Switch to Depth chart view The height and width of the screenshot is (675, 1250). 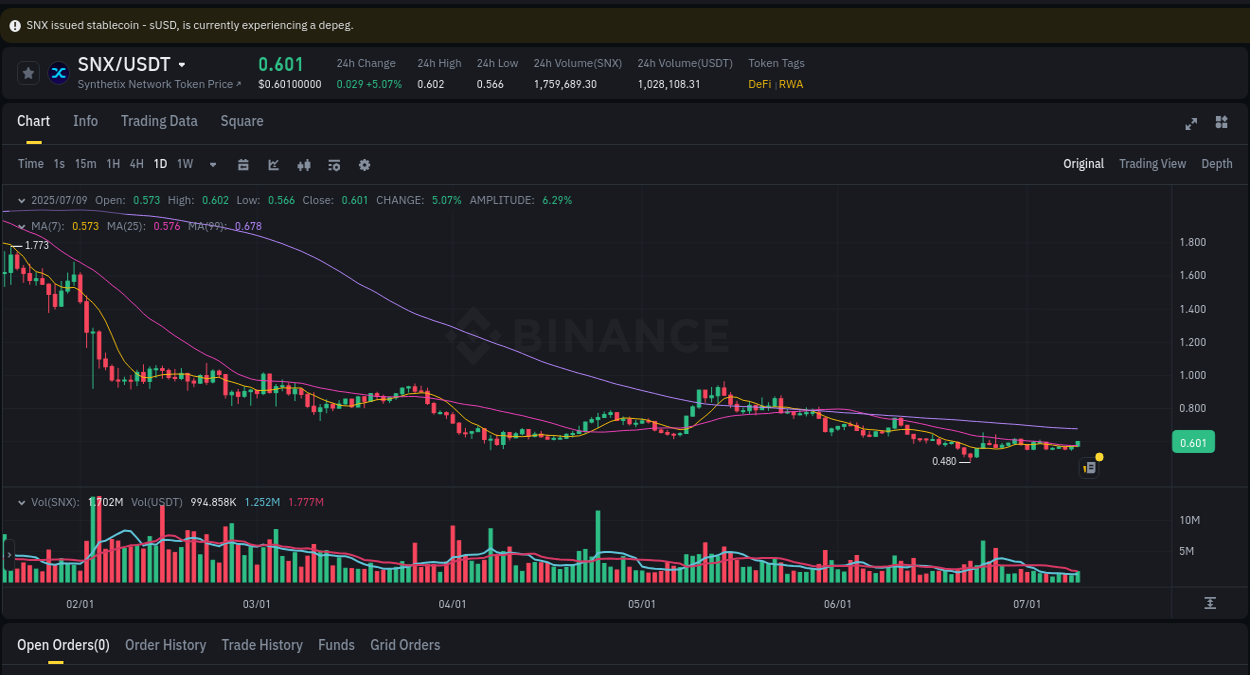tap(1217, 163)
